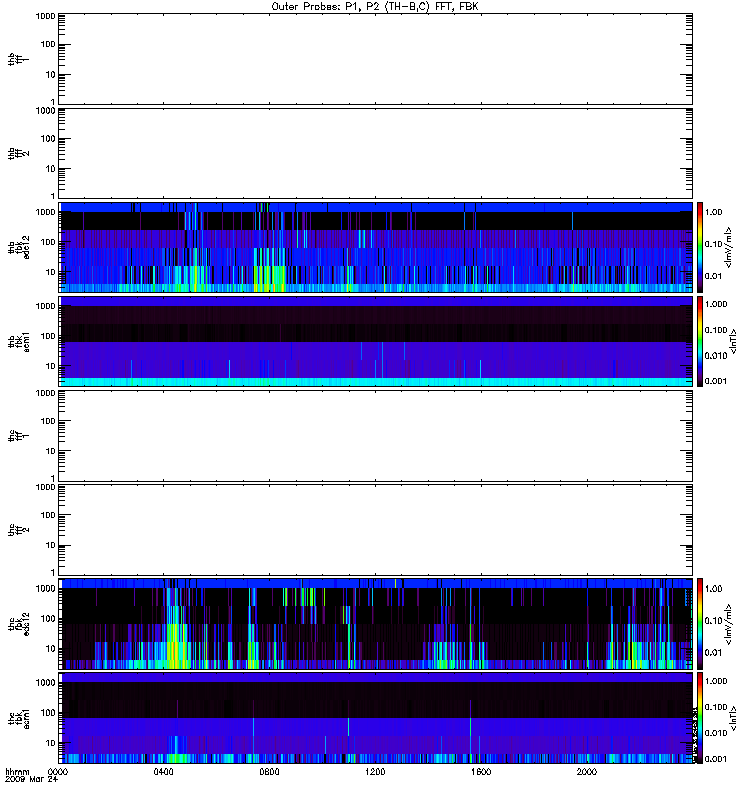Click the 0.10 value on thb edc12 color bar
Screen dimensions: 750x800
714,244
